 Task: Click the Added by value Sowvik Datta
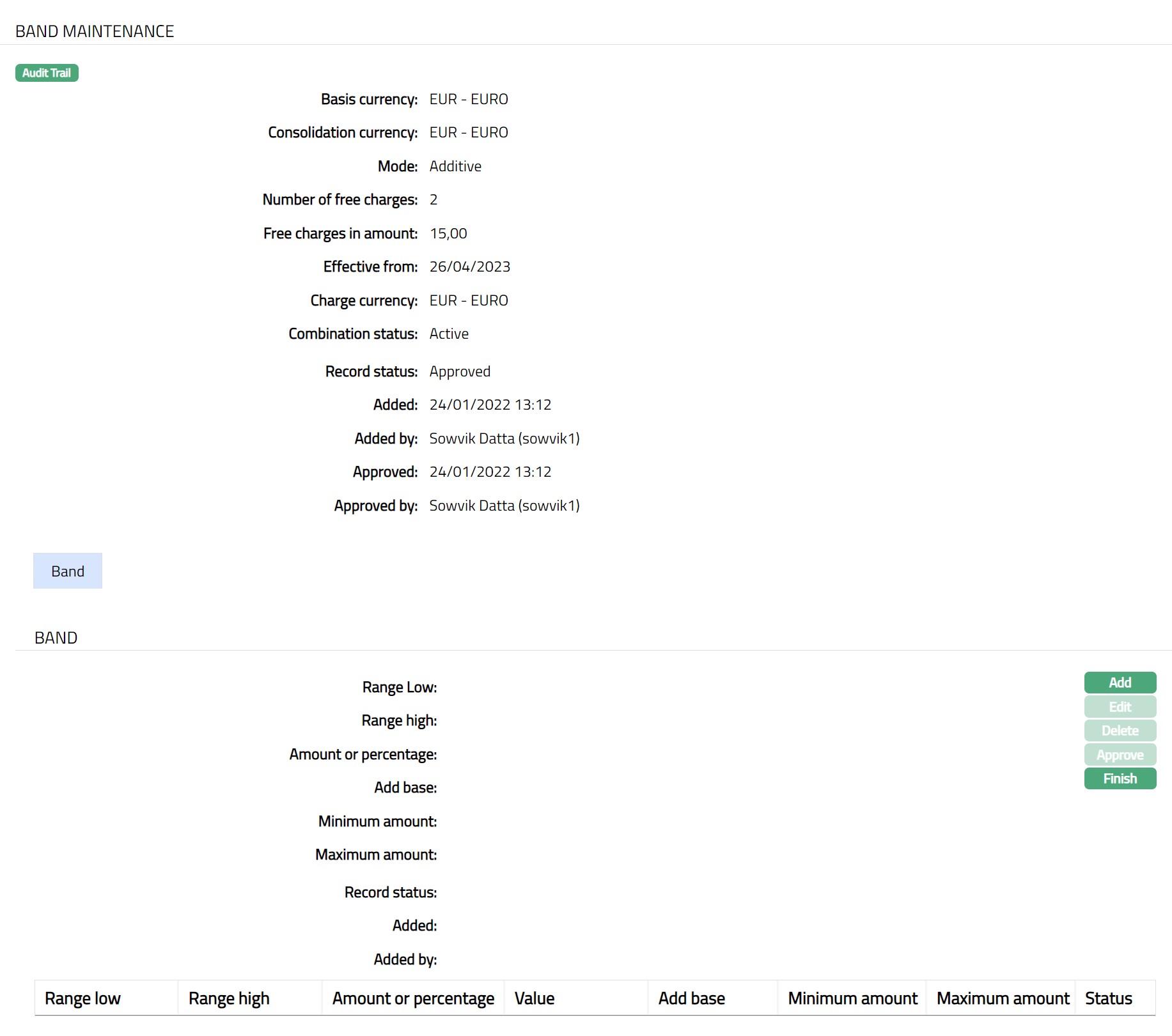coord(504,438)
